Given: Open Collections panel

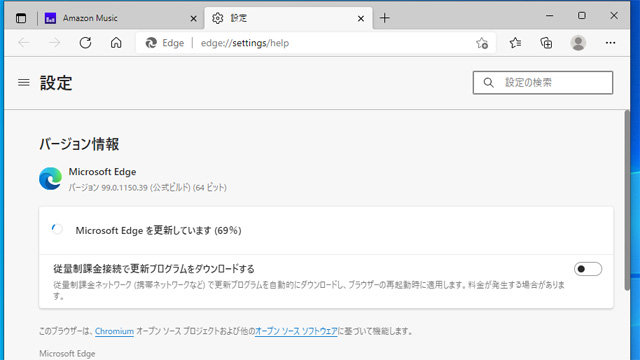Looking at the screenshot, I should click(546, 42).
